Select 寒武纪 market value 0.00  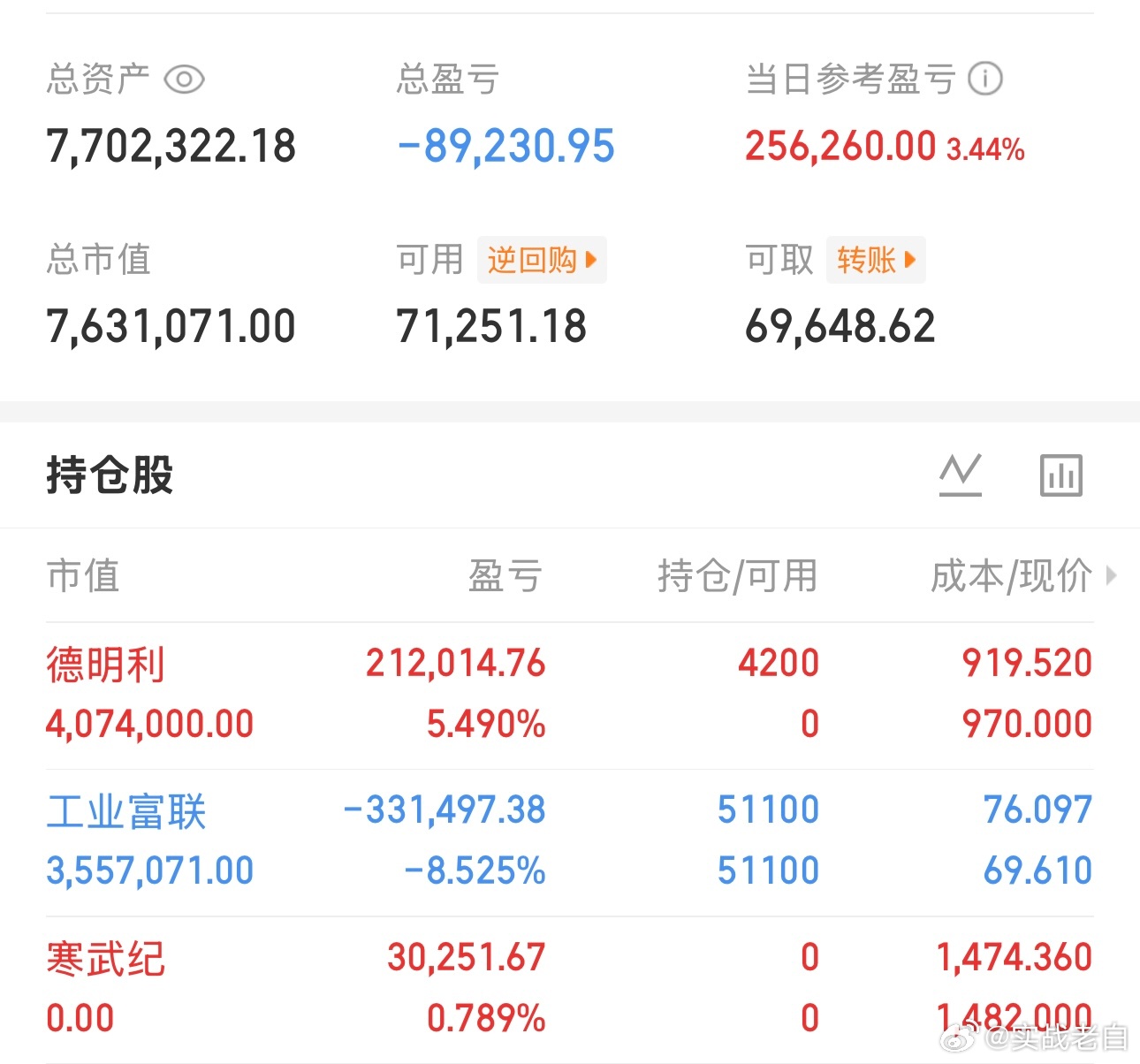(80, 1019)
